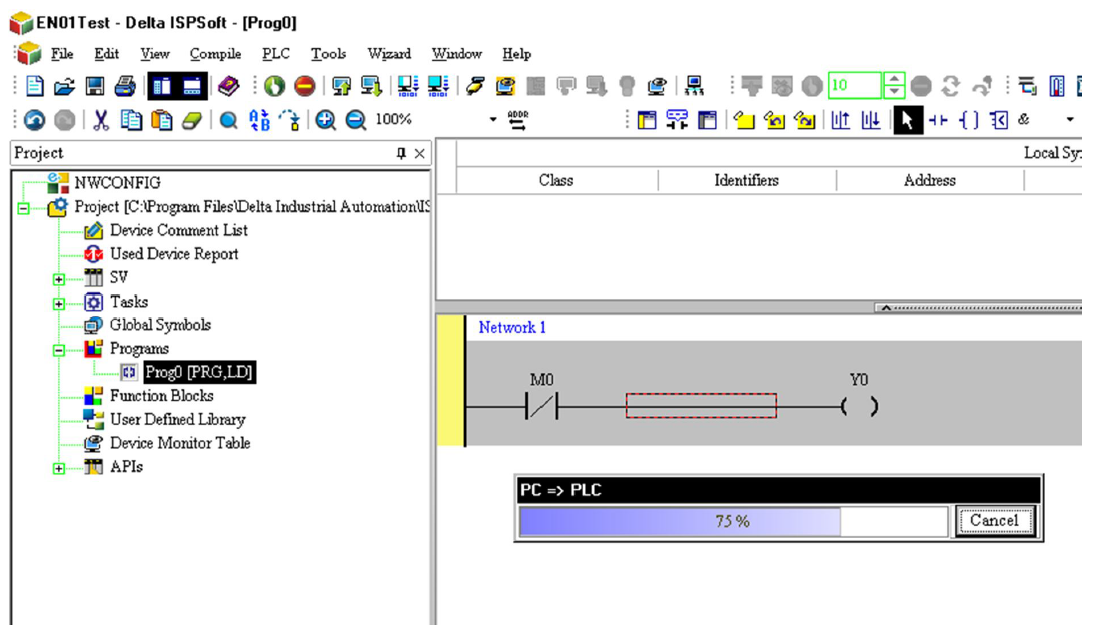Open the Wizard menu
1093x635 pixels.
coord(389,54)
